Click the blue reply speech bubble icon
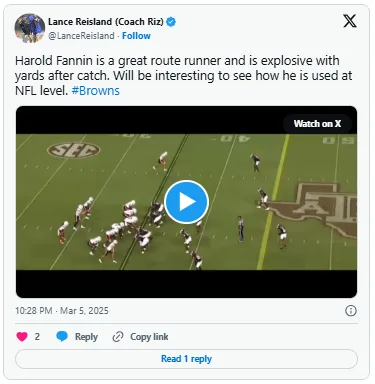Image resolution: width=375 pixels, height=384 pixels. click(x=62, y=337)
